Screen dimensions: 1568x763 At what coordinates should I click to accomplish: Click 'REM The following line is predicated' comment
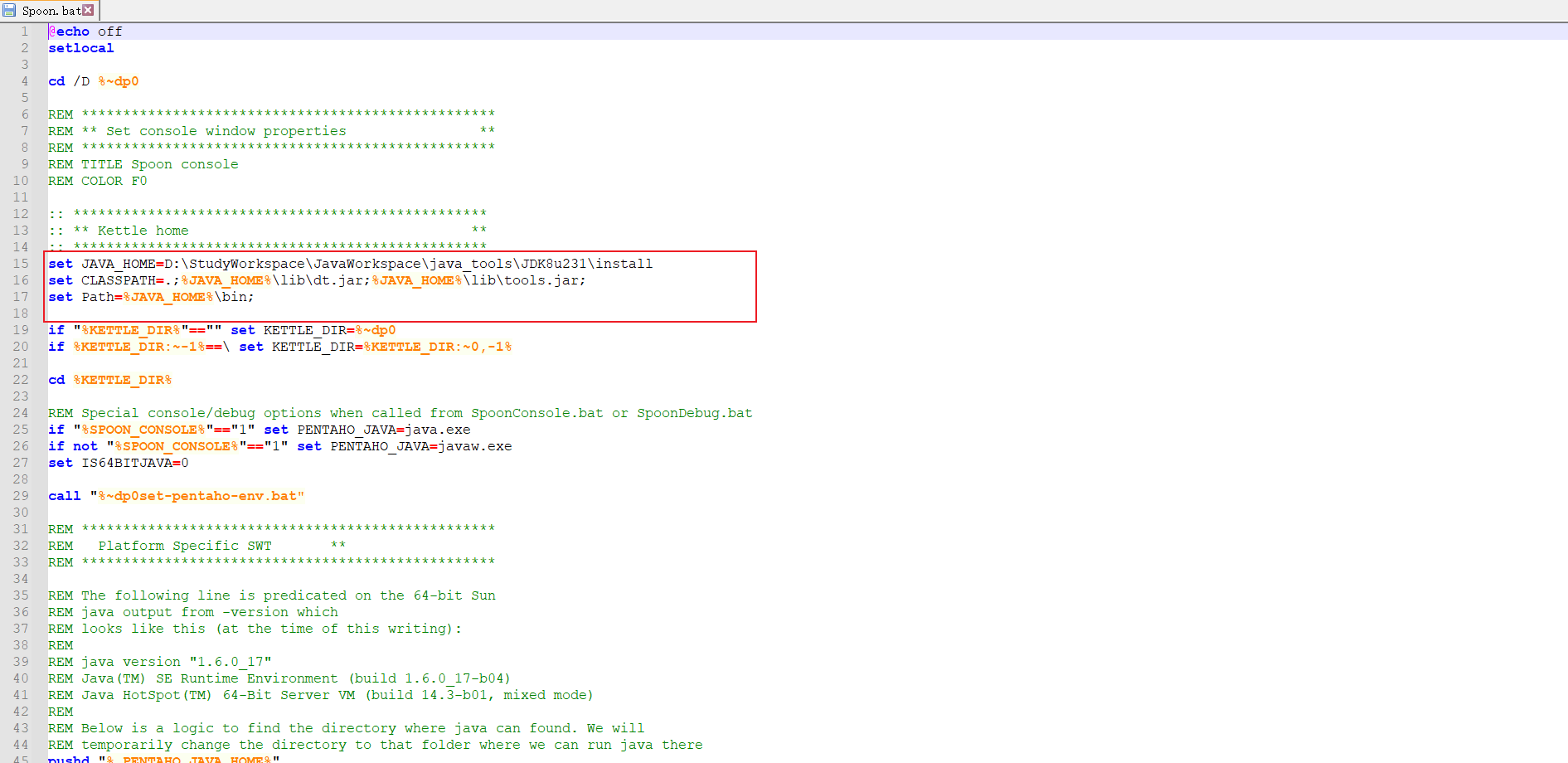(x=272, y=595)
